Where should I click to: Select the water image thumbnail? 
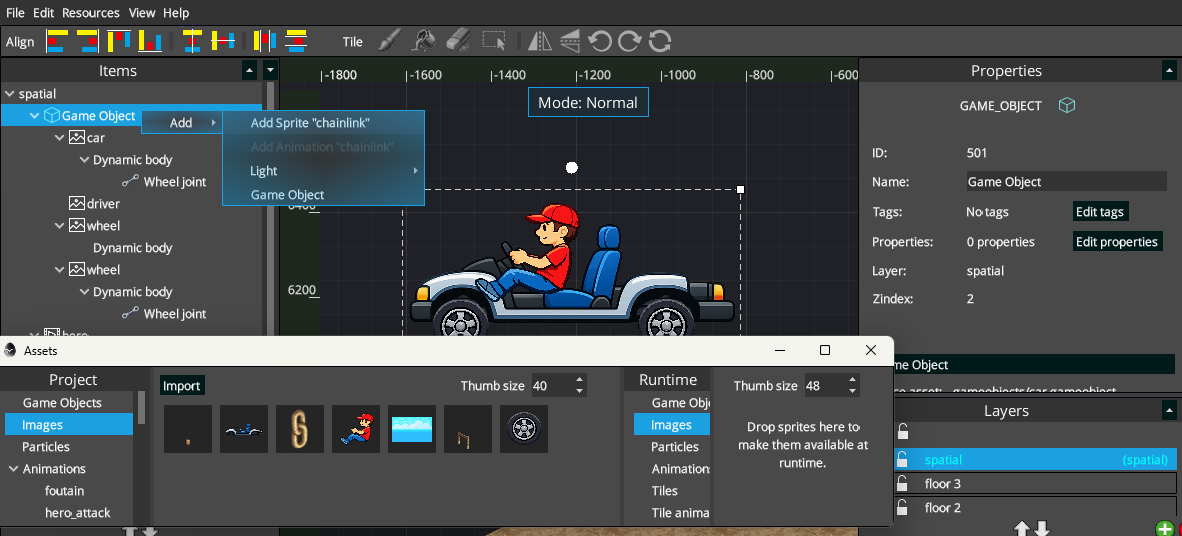click(x=412, y=429)
